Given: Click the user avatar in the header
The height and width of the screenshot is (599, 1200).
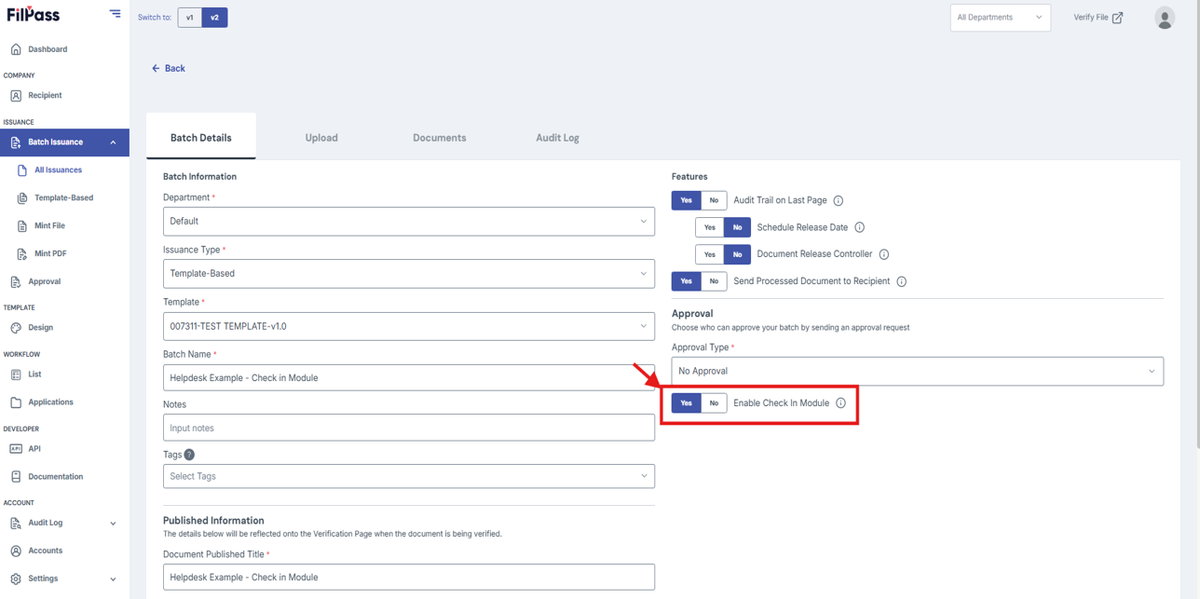Looking at the screenshot, I should [x=1165, y=17].
